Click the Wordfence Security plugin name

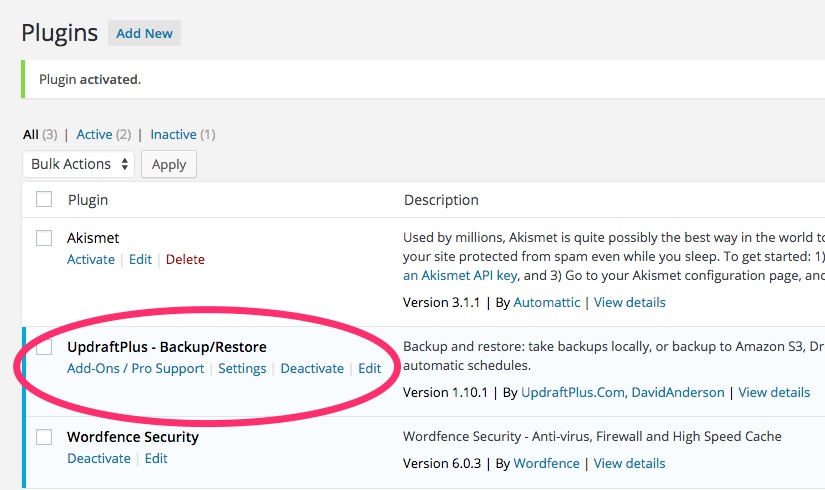133,437
